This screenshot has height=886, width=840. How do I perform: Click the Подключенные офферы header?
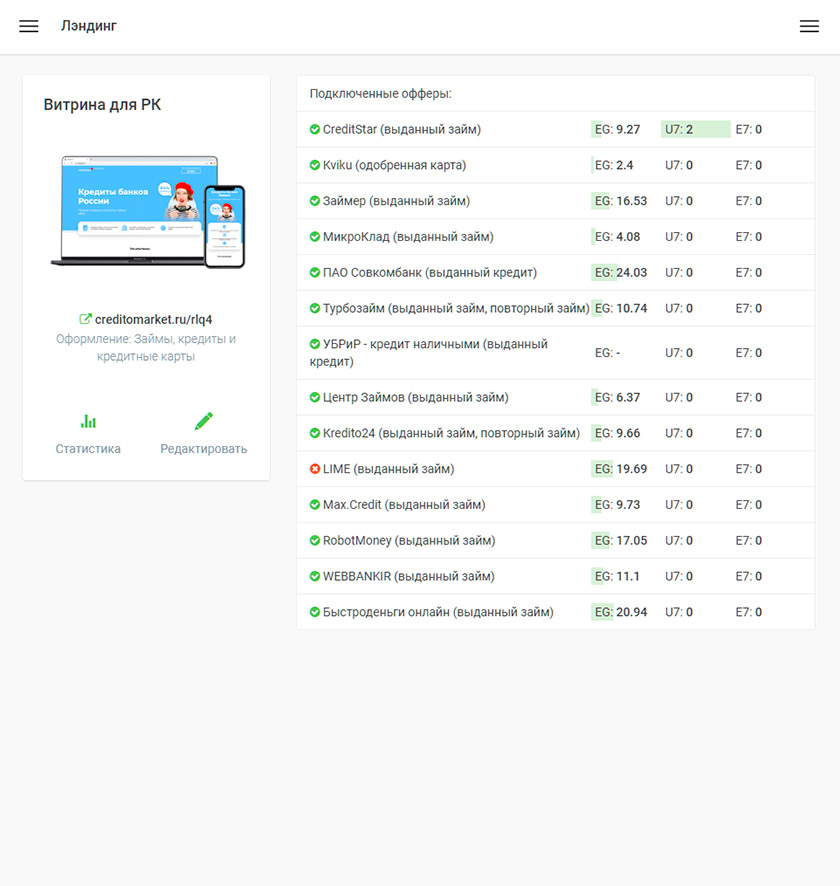(381, 94)
